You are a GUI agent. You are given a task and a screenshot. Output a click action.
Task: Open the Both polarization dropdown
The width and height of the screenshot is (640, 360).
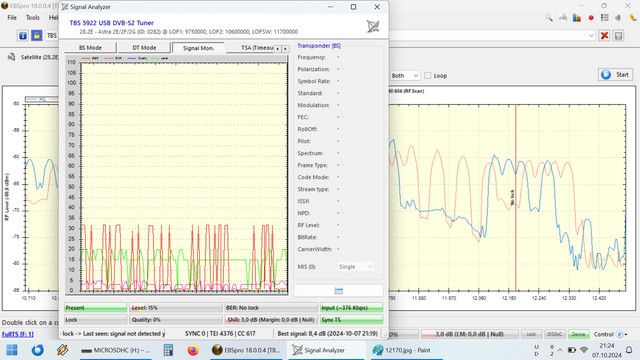point(404,76)
